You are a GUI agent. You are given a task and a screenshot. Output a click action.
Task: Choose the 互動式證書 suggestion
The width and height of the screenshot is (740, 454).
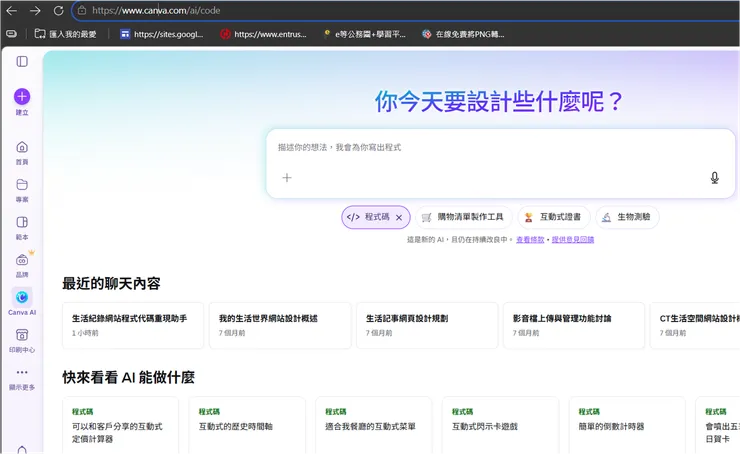pos(554,217)
